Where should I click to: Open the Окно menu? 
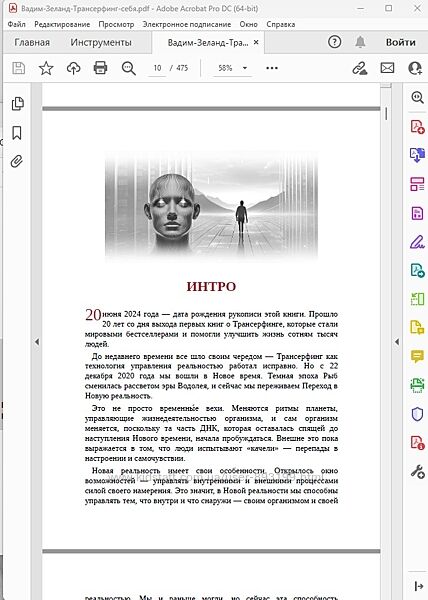tap(249, 24)
